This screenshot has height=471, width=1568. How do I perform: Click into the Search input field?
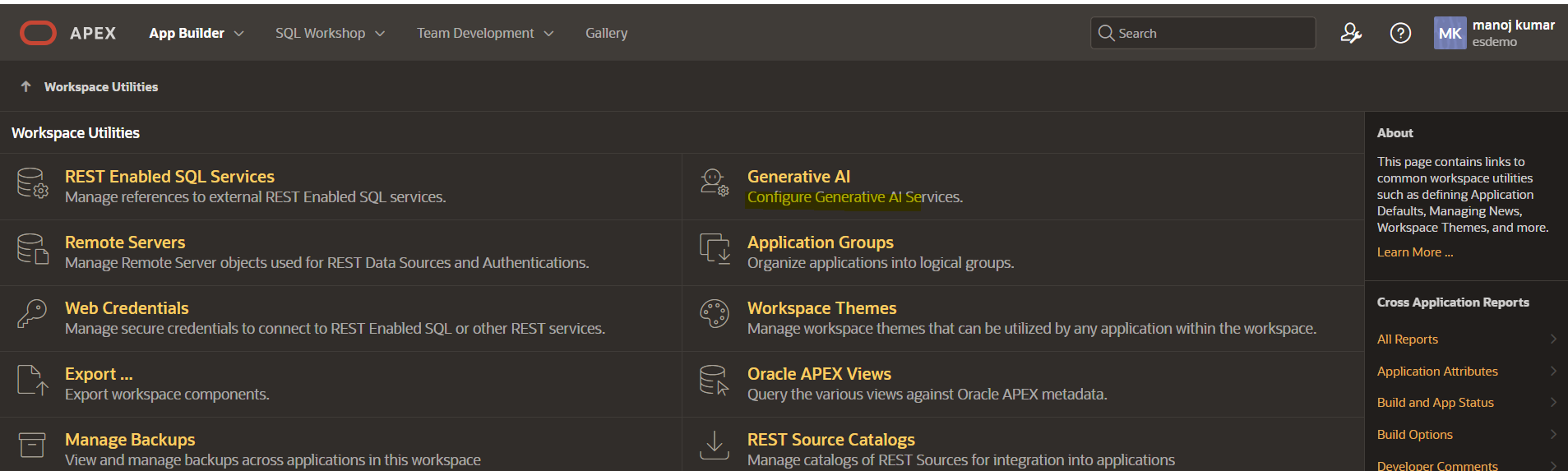(x=1209, y=33)
